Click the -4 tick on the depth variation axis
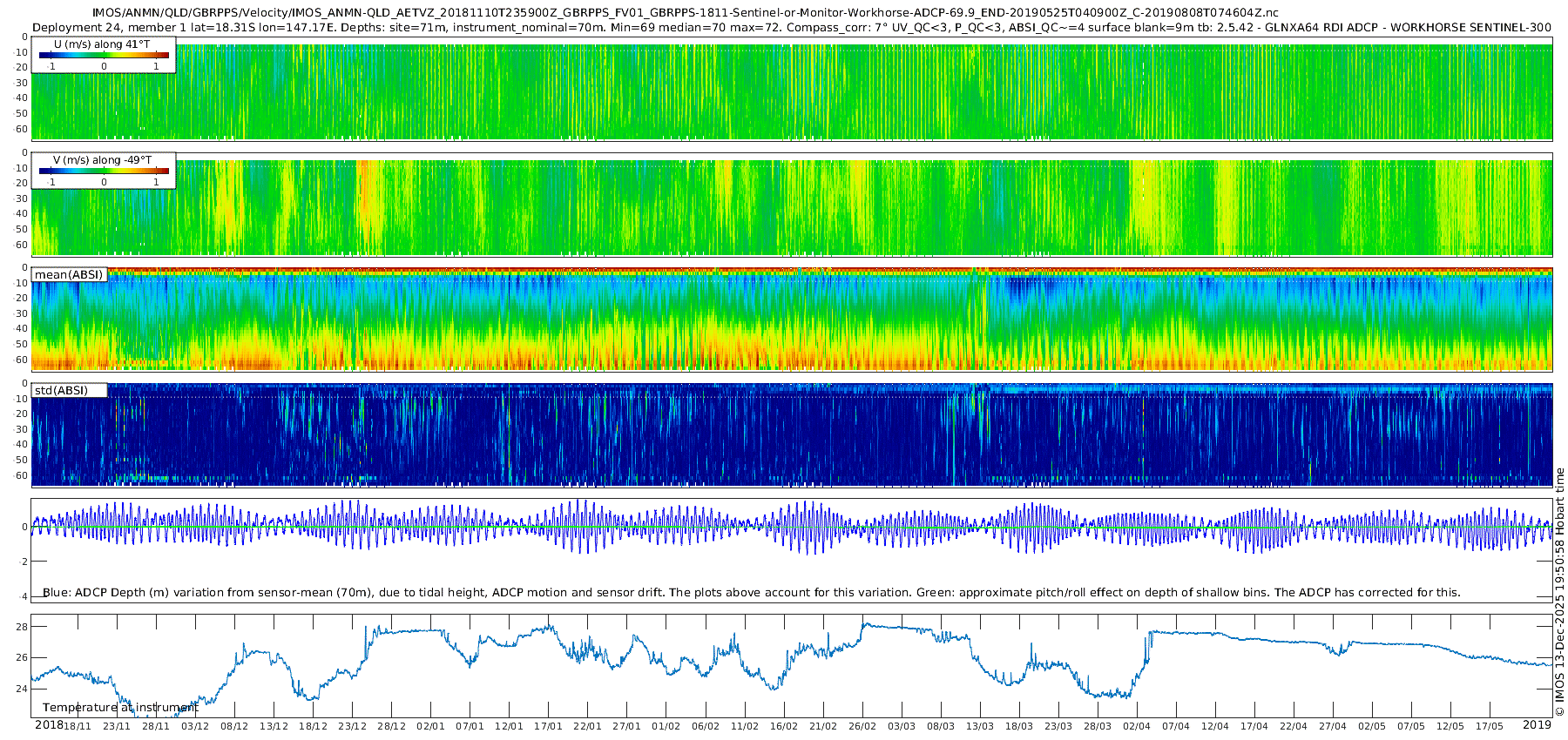Image resolution: width=1568 pixels, height=740 pixels. point(23,597)
